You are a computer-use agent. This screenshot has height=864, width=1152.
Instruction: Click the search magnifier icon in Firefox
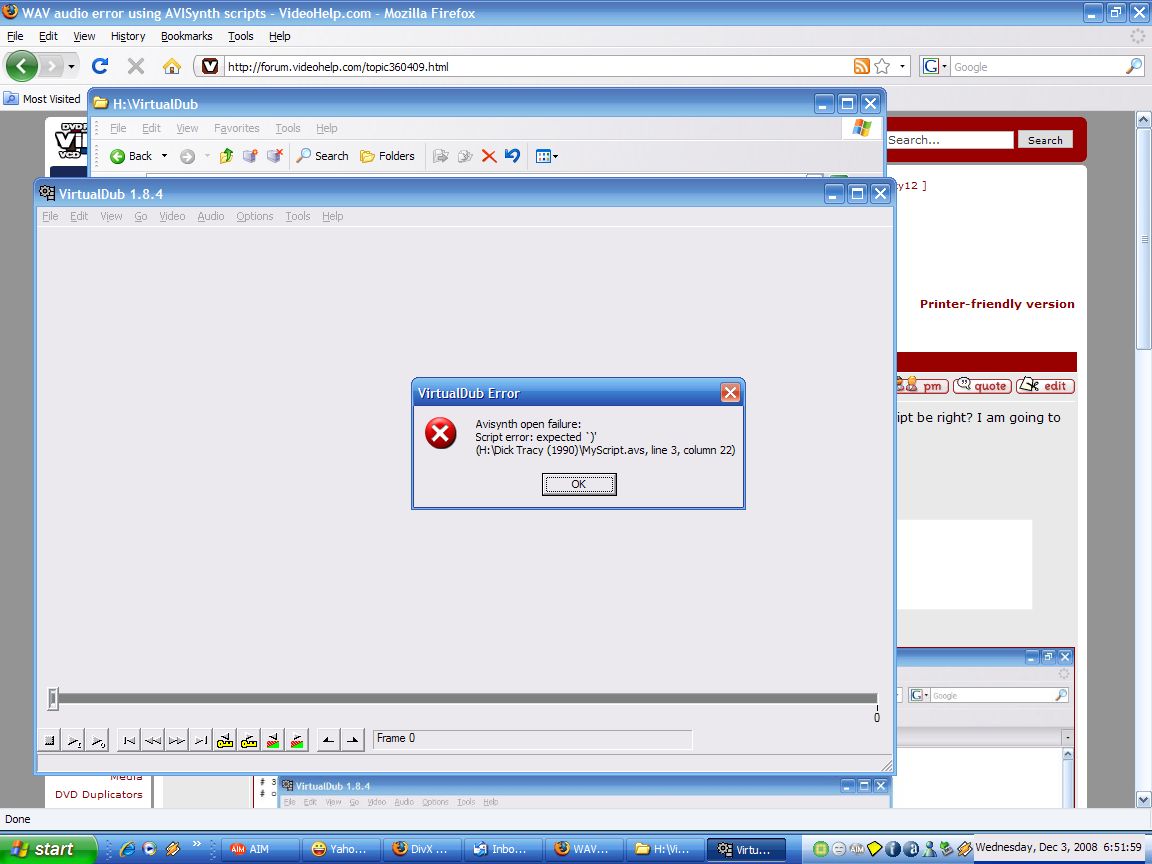(1134, 67)
